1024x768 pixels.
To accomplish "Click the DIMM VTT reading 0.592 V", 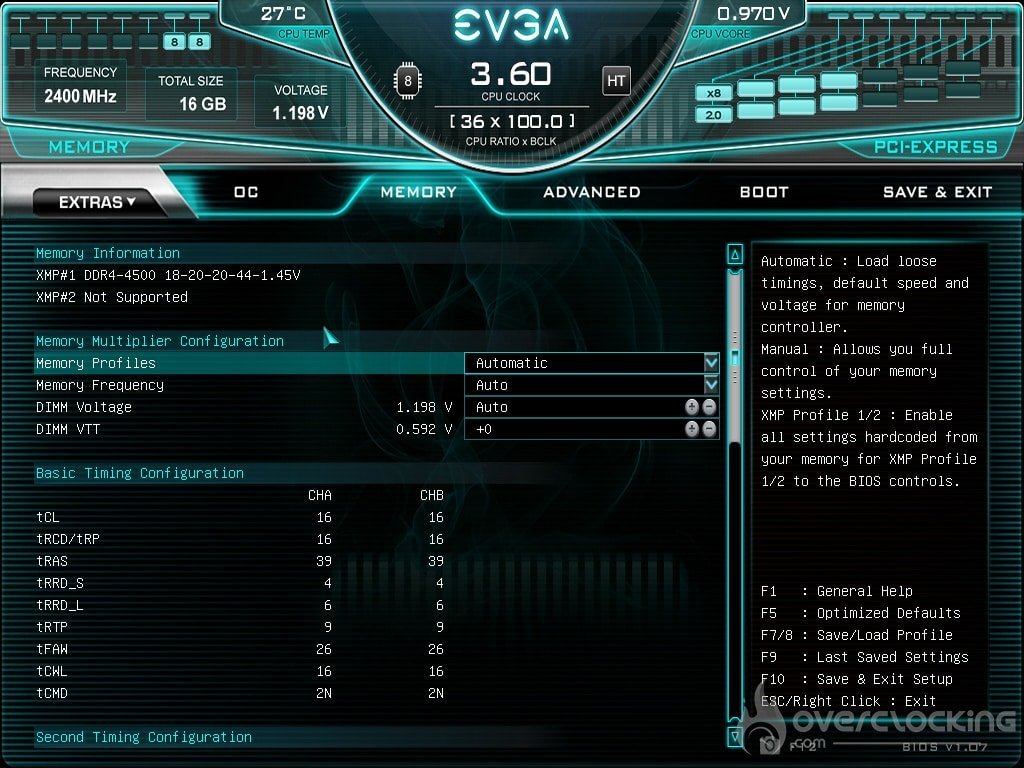I will [424, 429].
